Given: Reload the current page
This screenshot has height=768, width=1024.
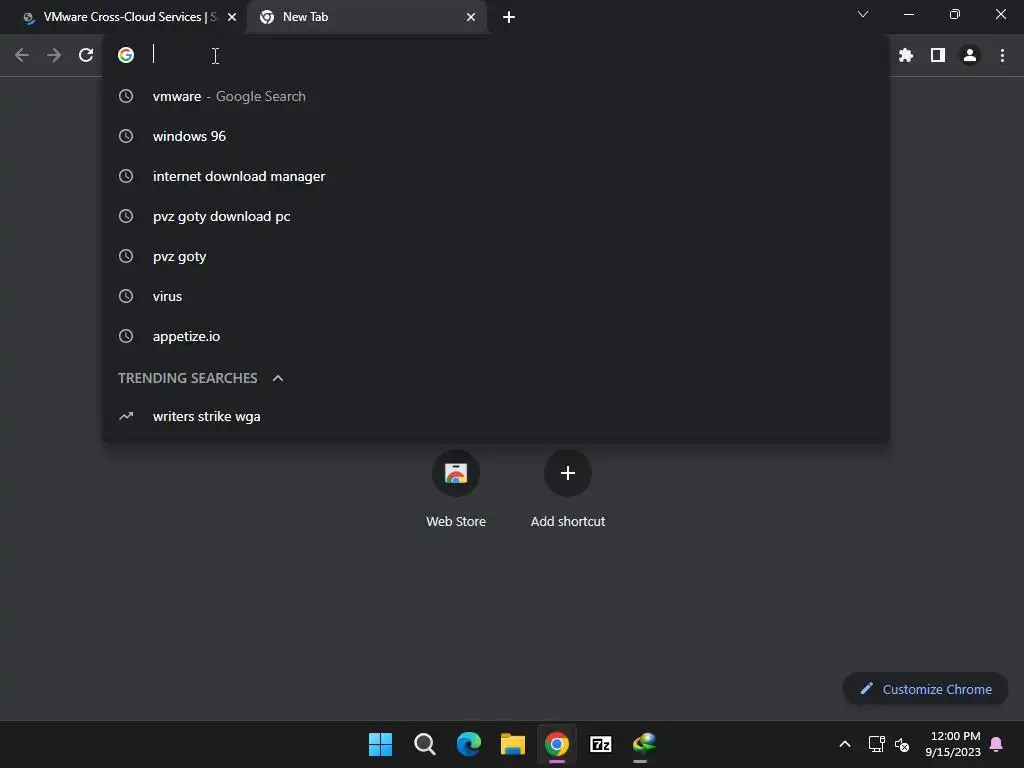Looking at the screenshot, I should (x=86, y=56).
